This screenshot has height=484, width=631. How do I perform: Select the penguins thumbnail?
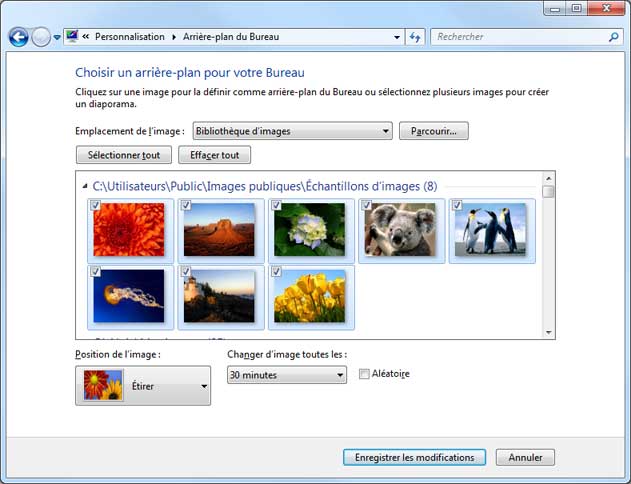[491, 230]
